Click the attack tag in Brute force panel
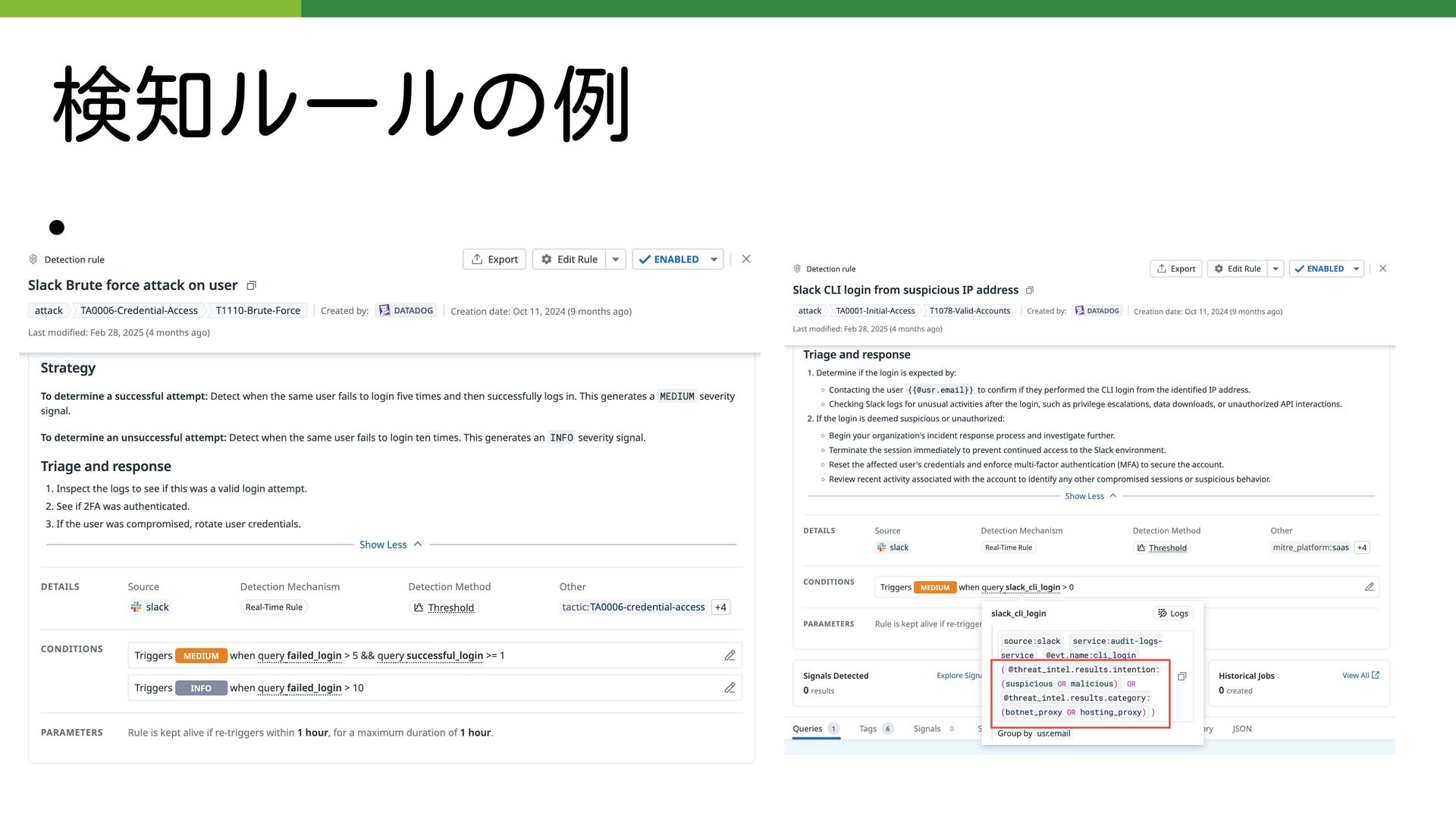The height and width of the screenshot is (820, 1456). (x=49, y=311)
